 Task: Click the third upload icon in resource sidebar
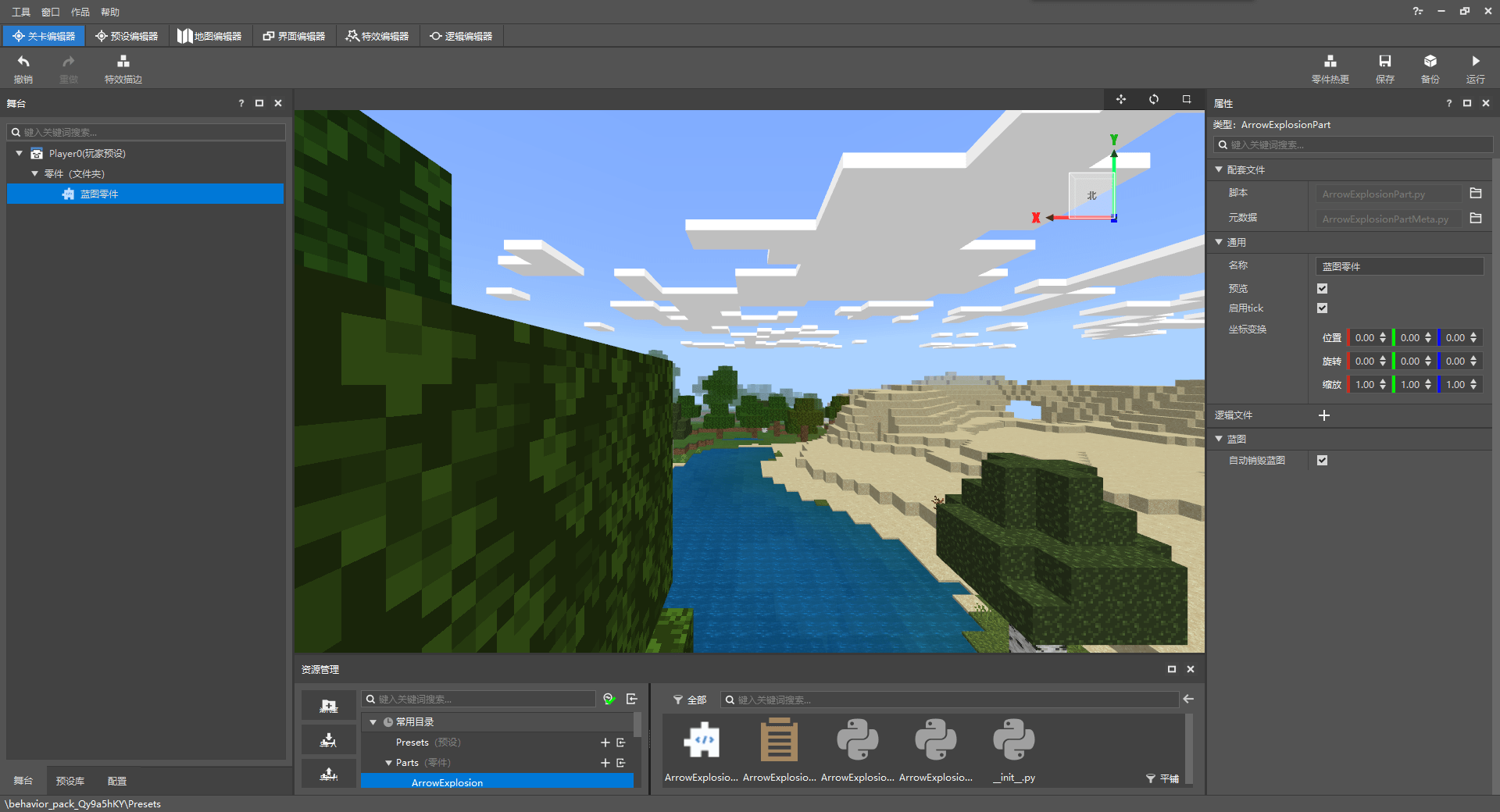click(329, 774)
